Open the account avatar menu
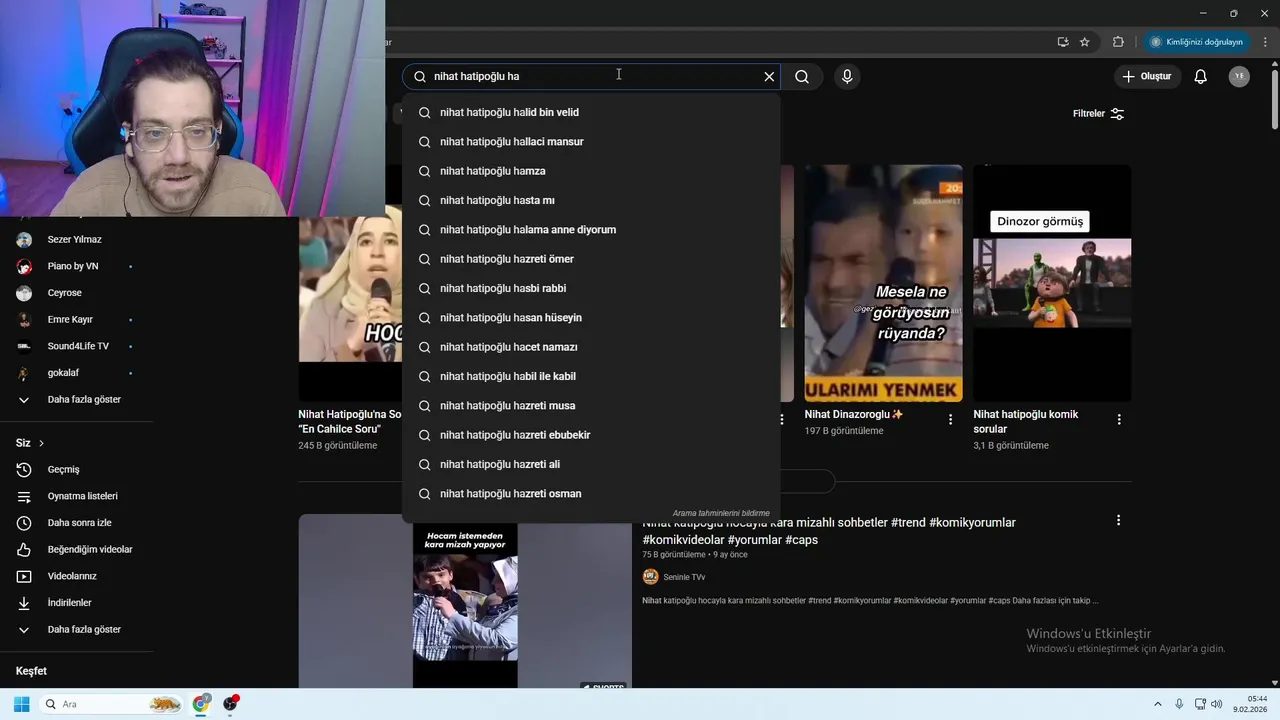Viewport: 1280px width, 720px height. [1239, 76]
